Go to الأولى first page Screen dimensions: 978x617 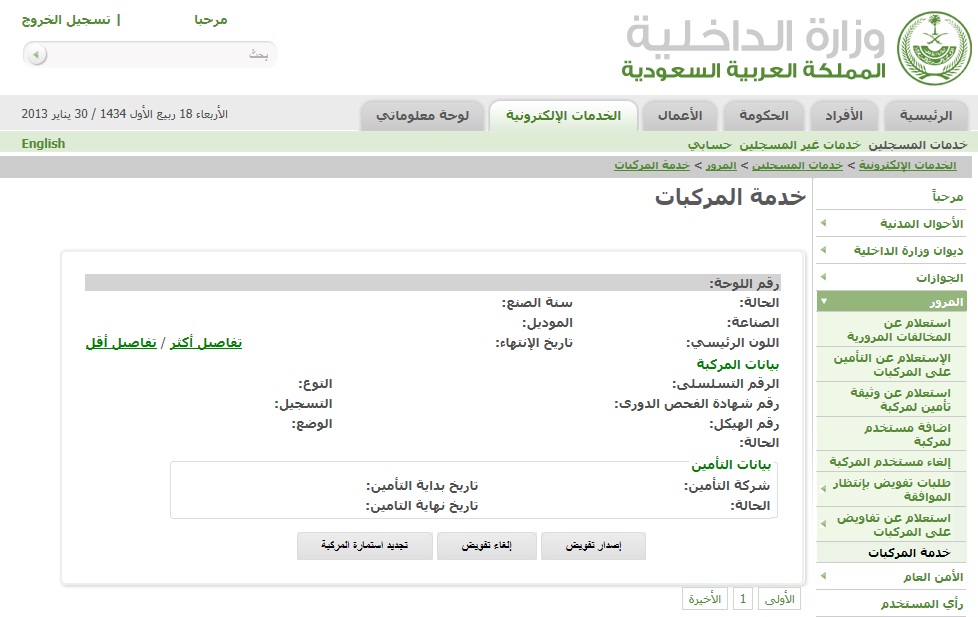[x=779, y=599]
